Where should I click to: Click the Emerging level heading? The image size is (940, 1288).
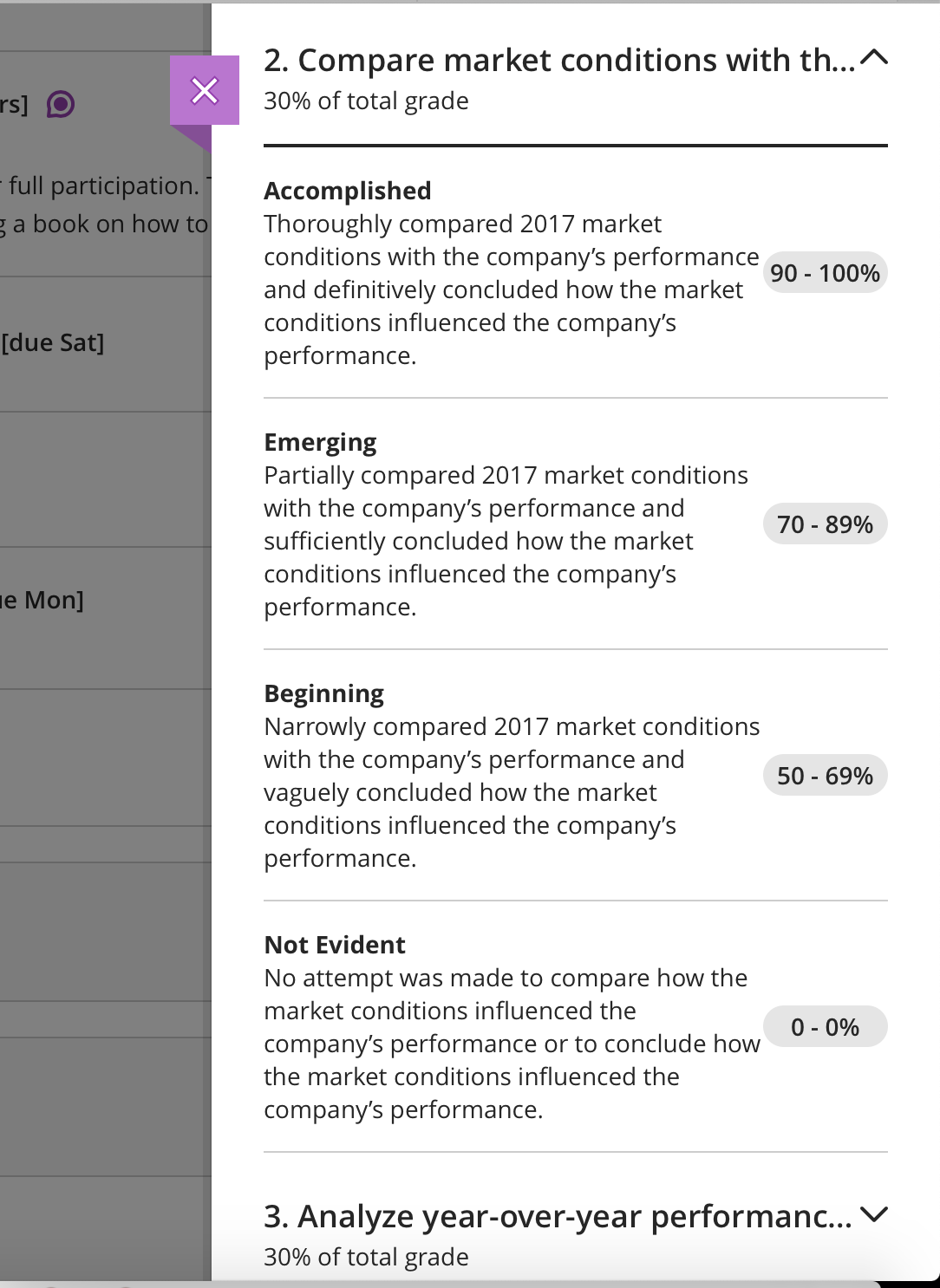coord(320,442)
